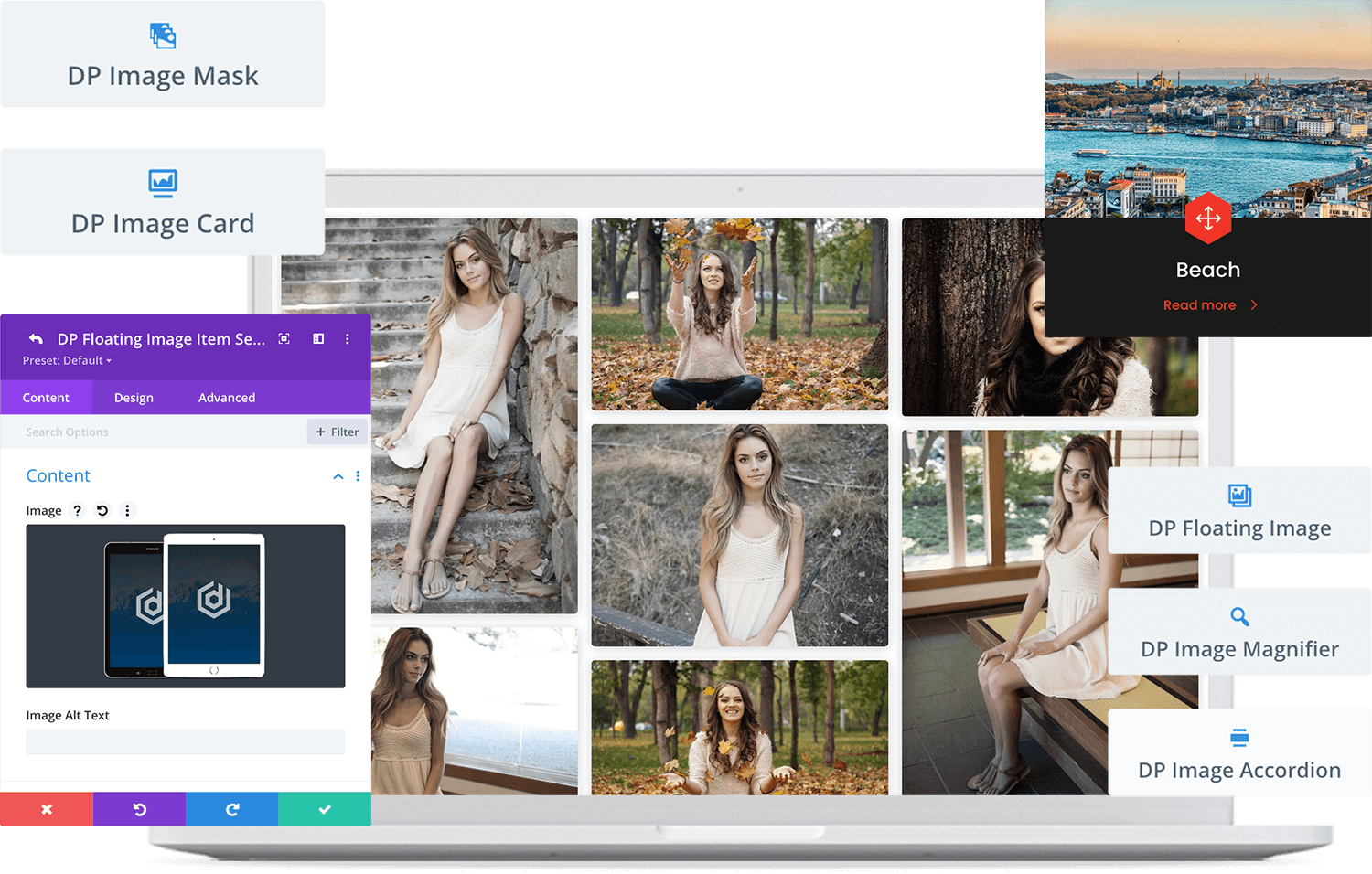Open photo of woman sitting on stone steps
This screenshot has height=874, width=1372.
tap(474, 416)
